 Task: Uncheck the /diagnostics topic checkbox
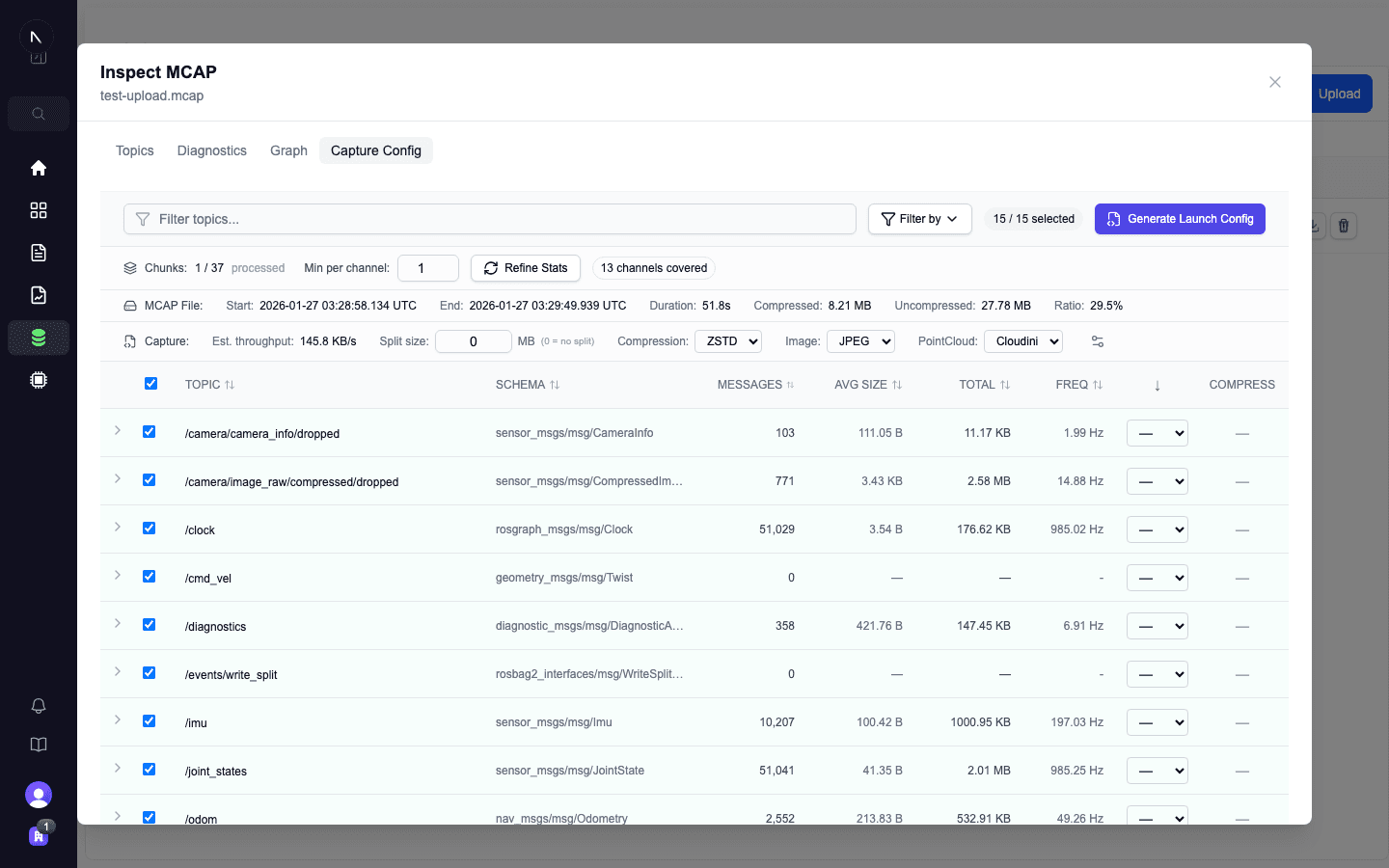(149, 624)
